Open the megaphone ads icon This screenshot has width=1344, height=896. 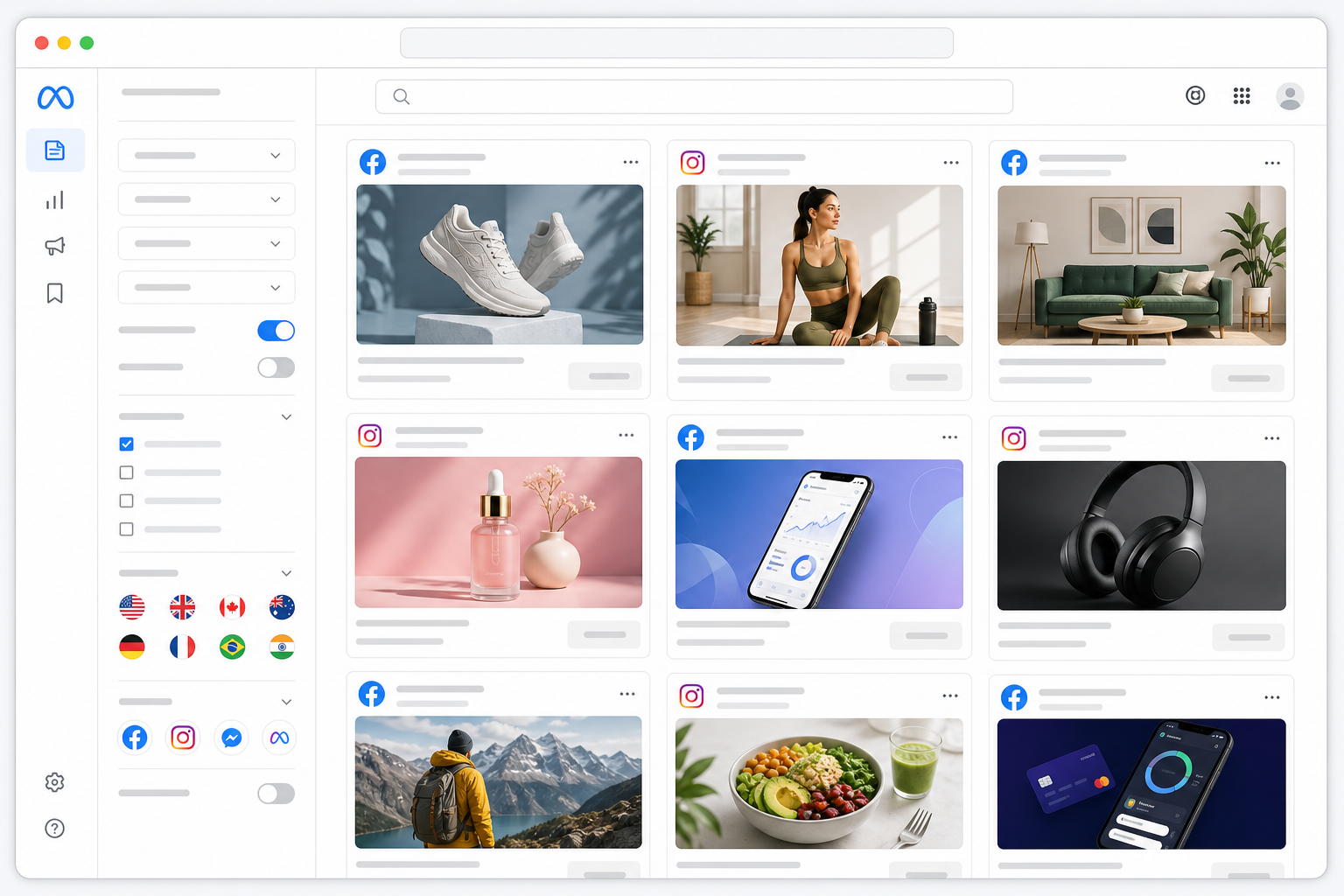coord(55,247)
